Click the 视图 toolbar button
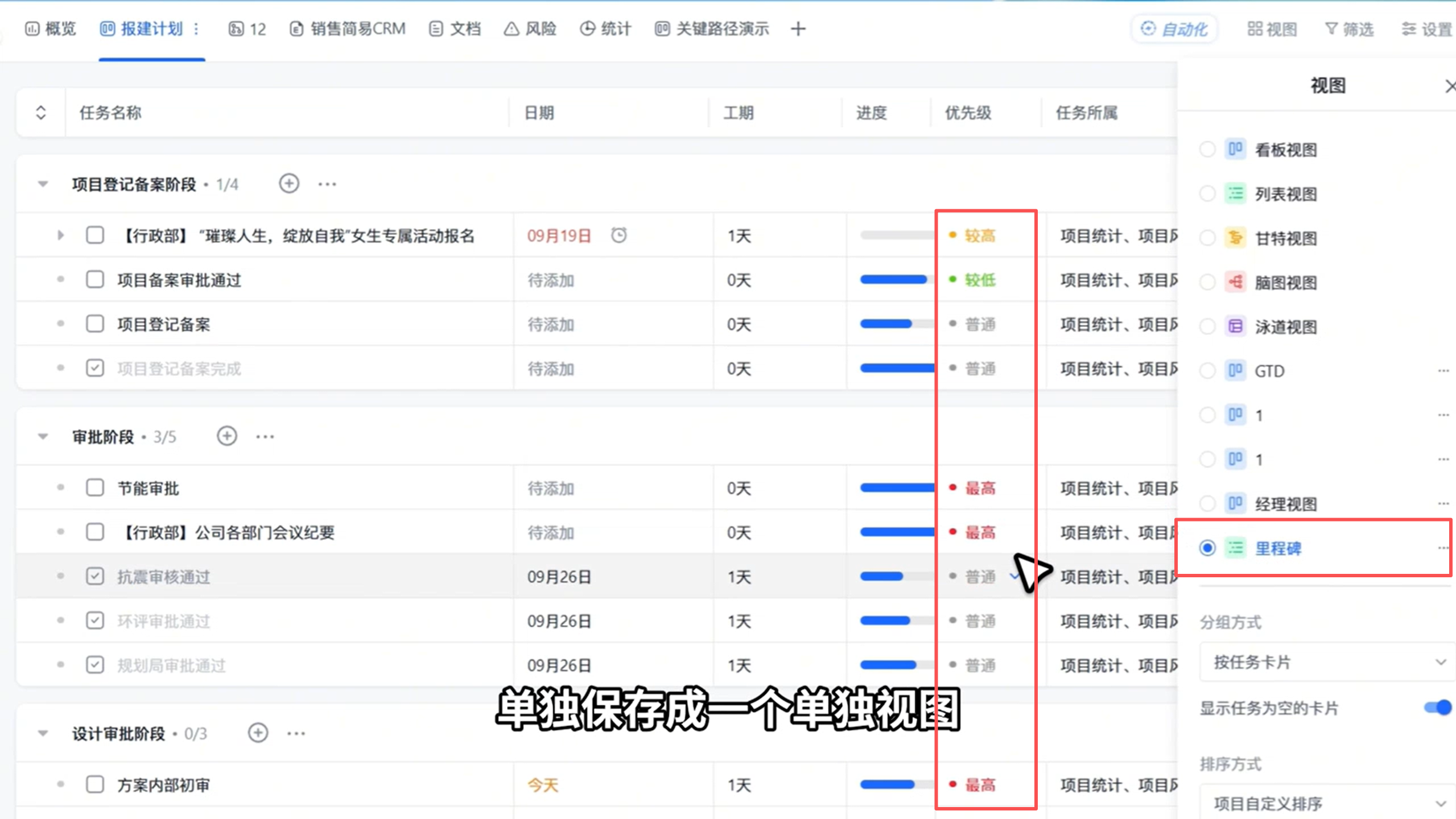Image resolution: width=1456 pixels, height=819 pixels. tap(1272, 29)
